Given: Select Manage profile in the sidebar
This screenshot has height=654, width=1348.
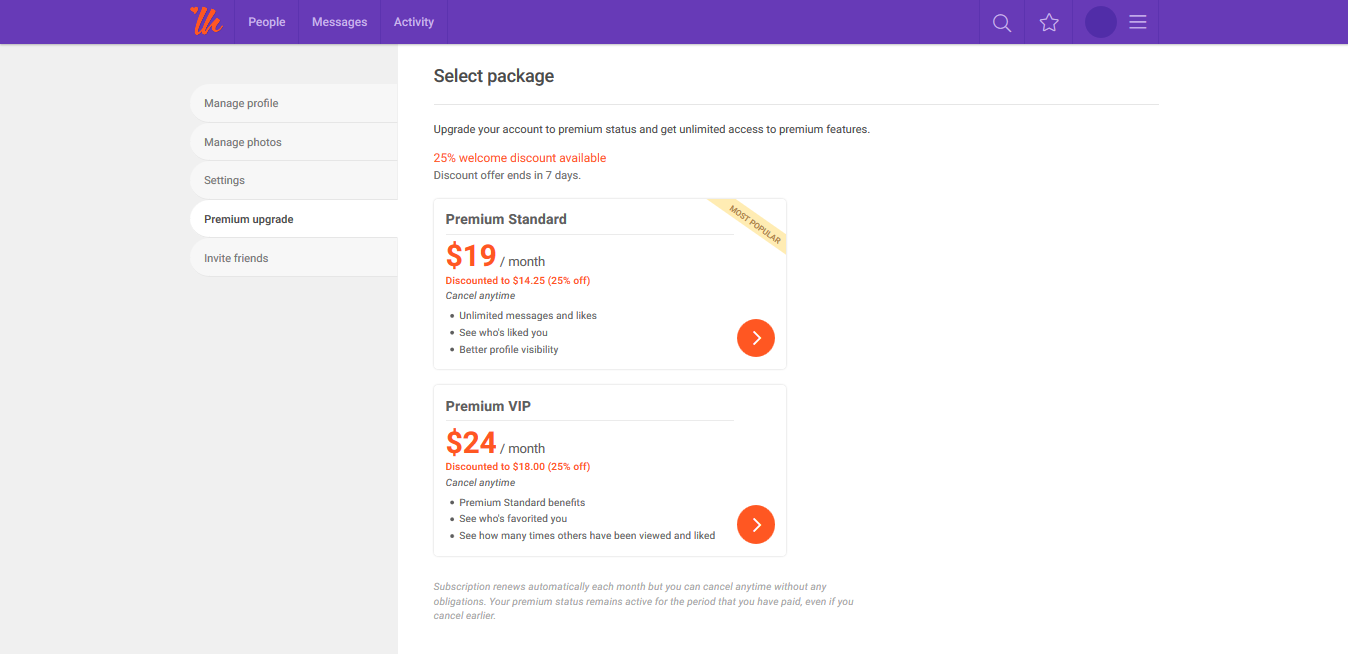Looking at the screenshot, I should coord(241,103).
